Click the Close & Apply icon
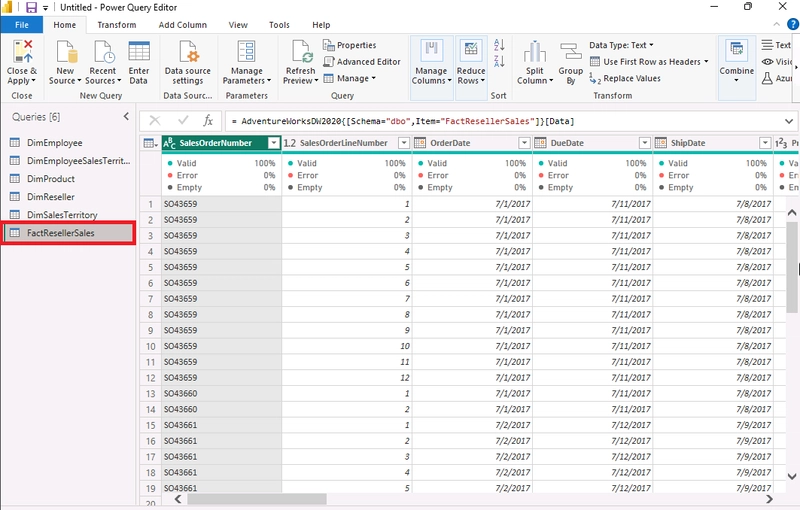The width and height of the screenshot is (800, 510). [x=22, y=52]
